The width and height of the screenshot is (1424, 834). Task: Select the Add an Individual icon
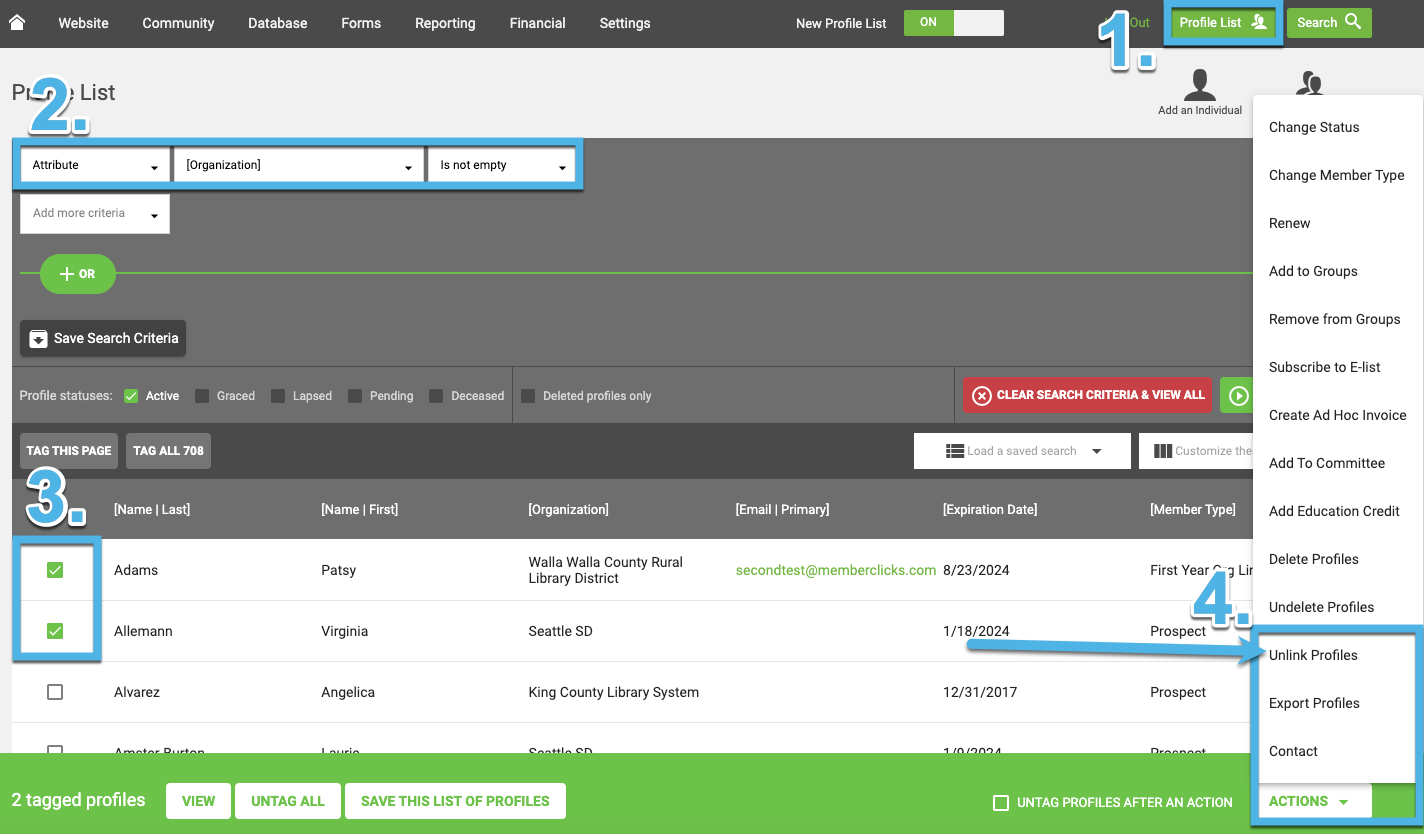pyautogui.click(x=1199, y=85)
